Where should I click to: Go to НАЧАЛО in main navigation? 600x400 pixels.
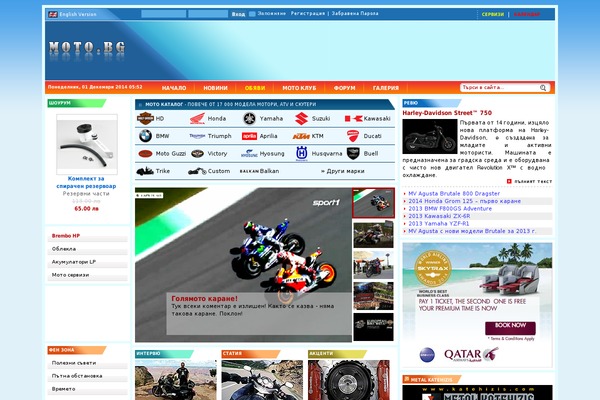(174, 88)
